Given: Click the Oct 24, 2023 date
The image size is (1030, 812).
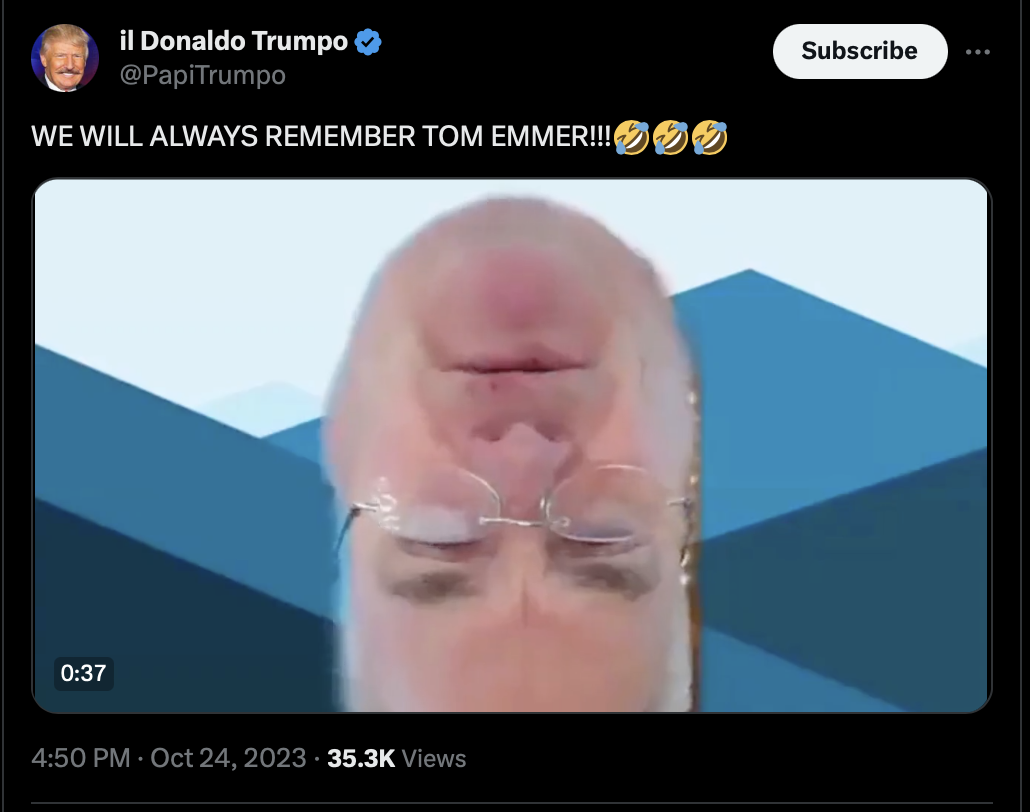Looking at the screenshot, I should 228,758.
